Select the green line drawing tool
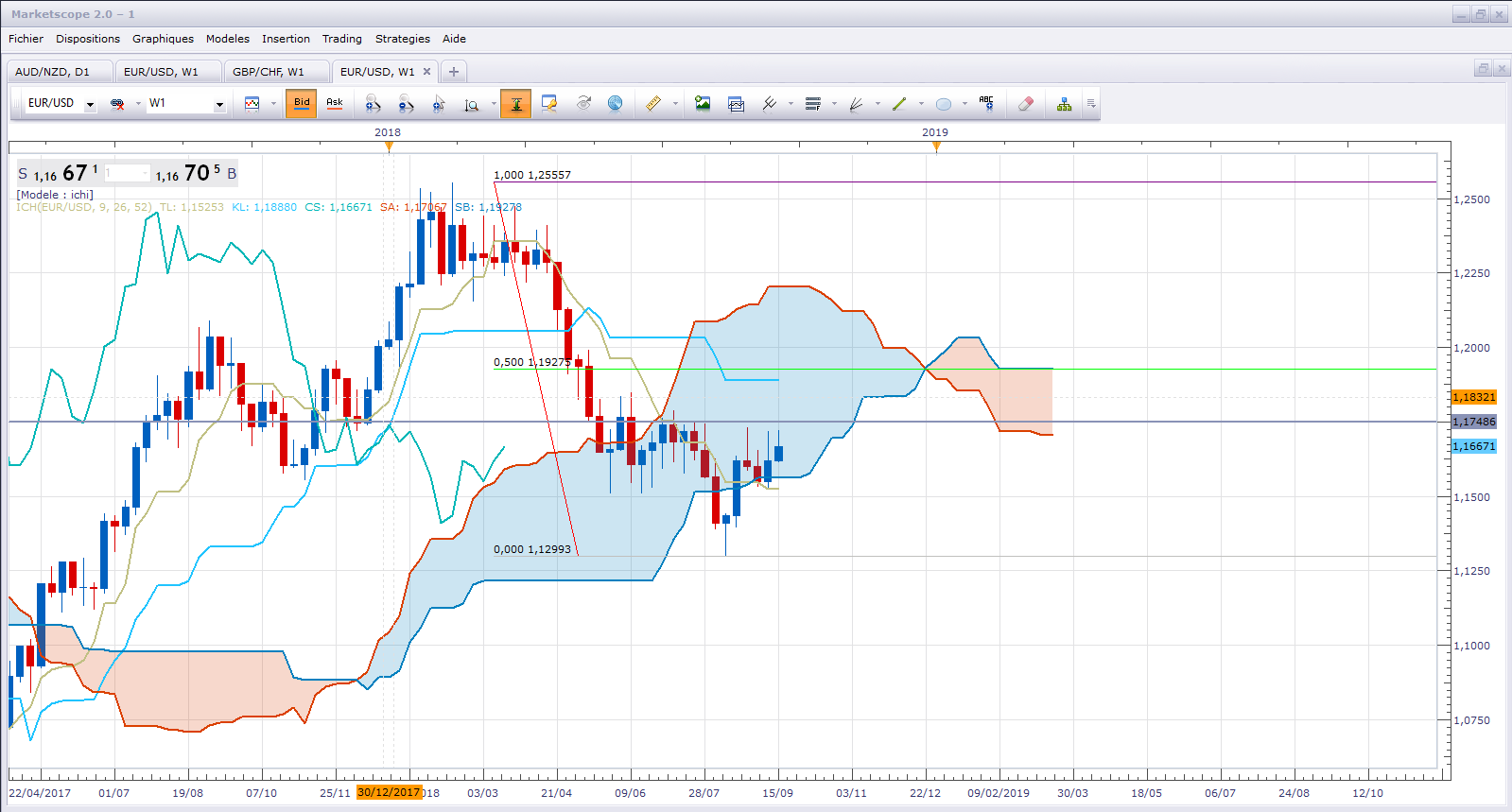Image resolution: width=1512 pixels, height=812 pixels. (899, 104)
